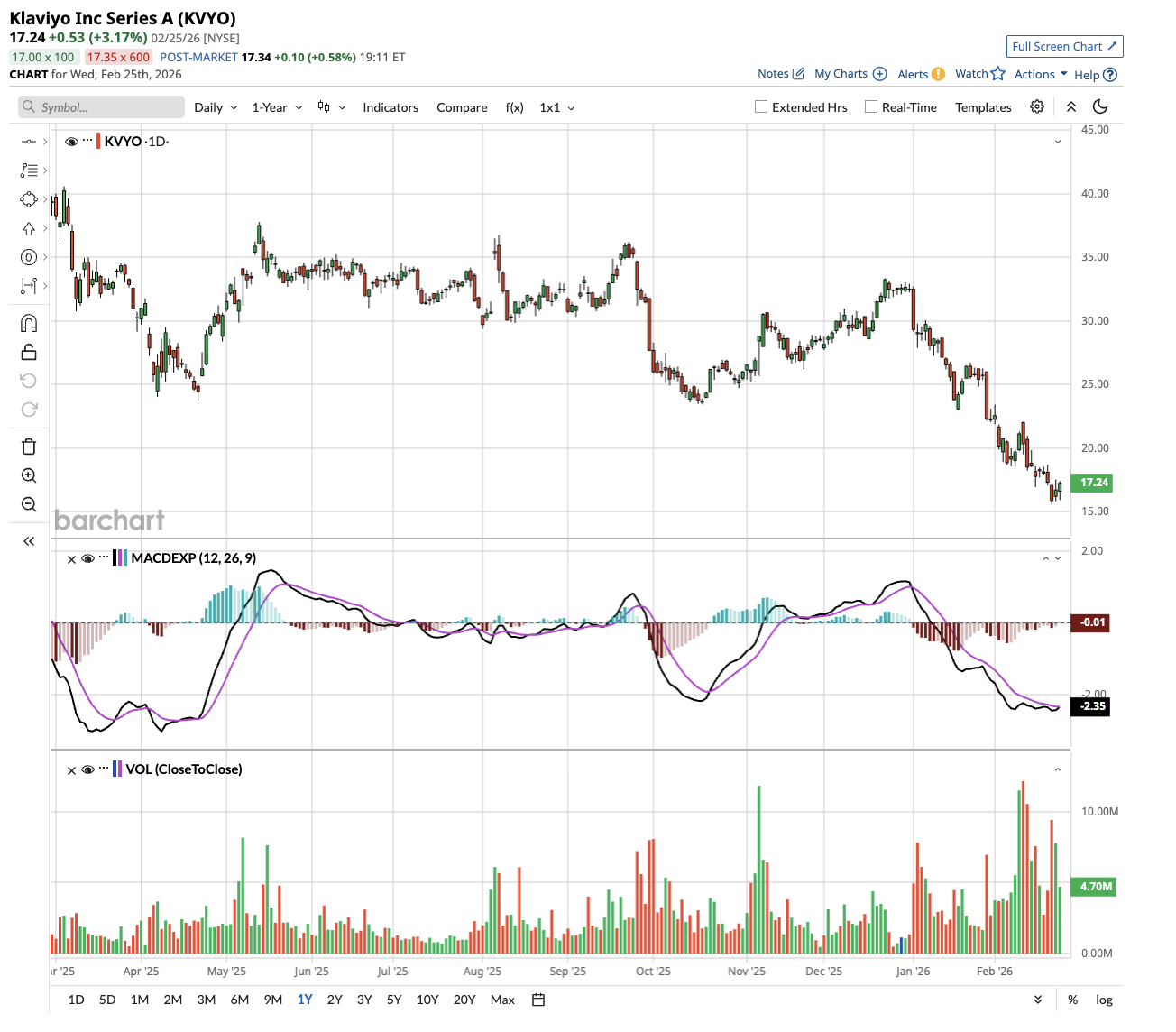Hide the MACDEXP indicator
This screenshot has width=1176, height=1032.
[x=88, y=559]
